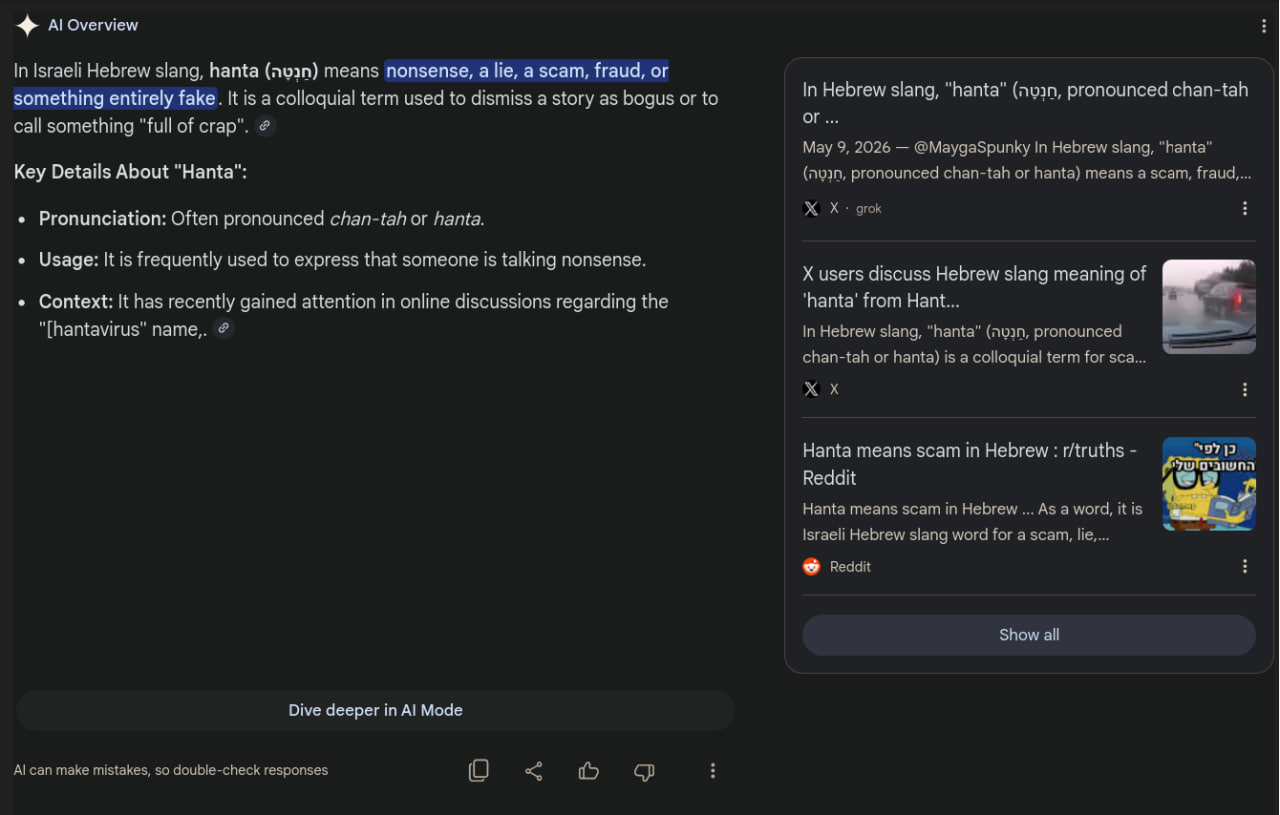Click the source link icon after "full of crap"
Viewport: 1280px width, 815px height.
pyautogui.click(x=264, y=126)
